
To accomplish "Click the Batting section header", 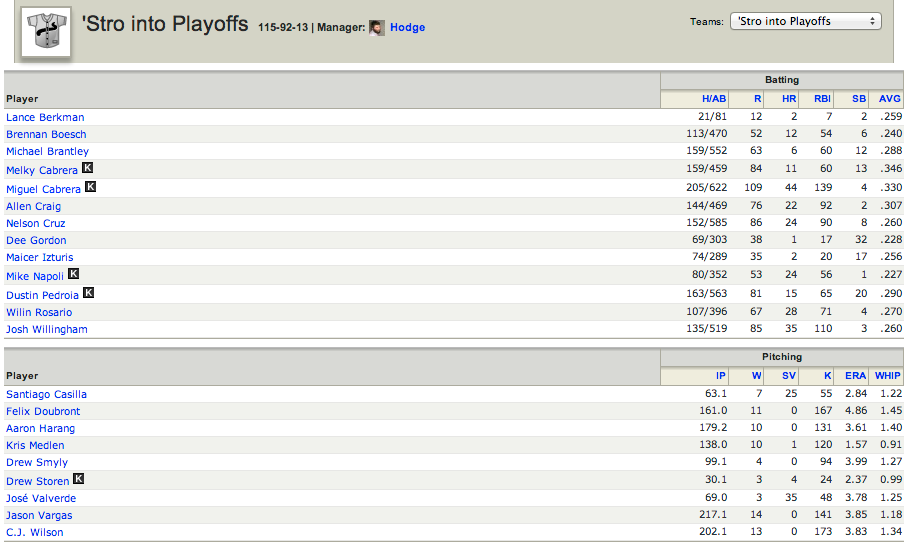I will (781, 80).
